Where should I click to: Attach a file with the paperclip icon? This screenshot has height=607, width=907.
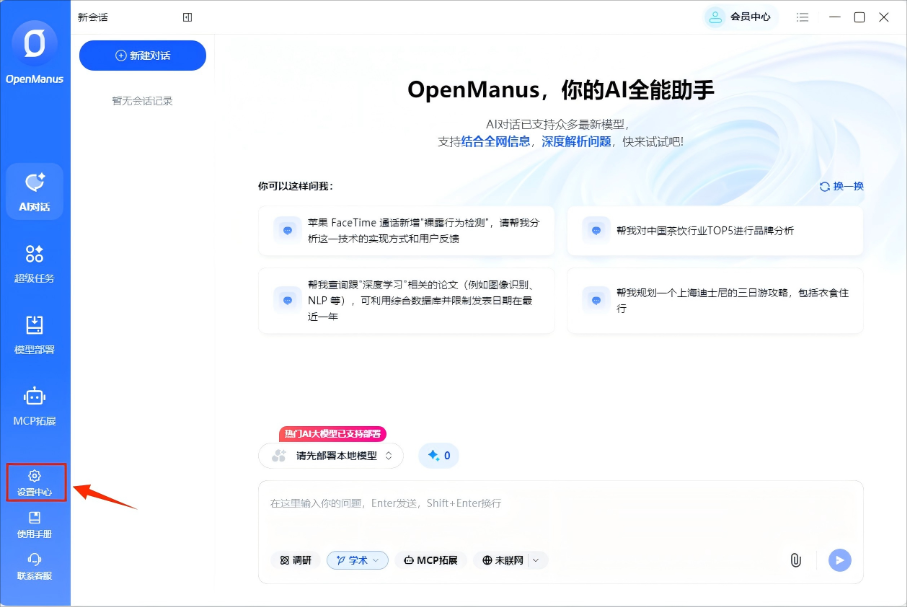point(796,561)
